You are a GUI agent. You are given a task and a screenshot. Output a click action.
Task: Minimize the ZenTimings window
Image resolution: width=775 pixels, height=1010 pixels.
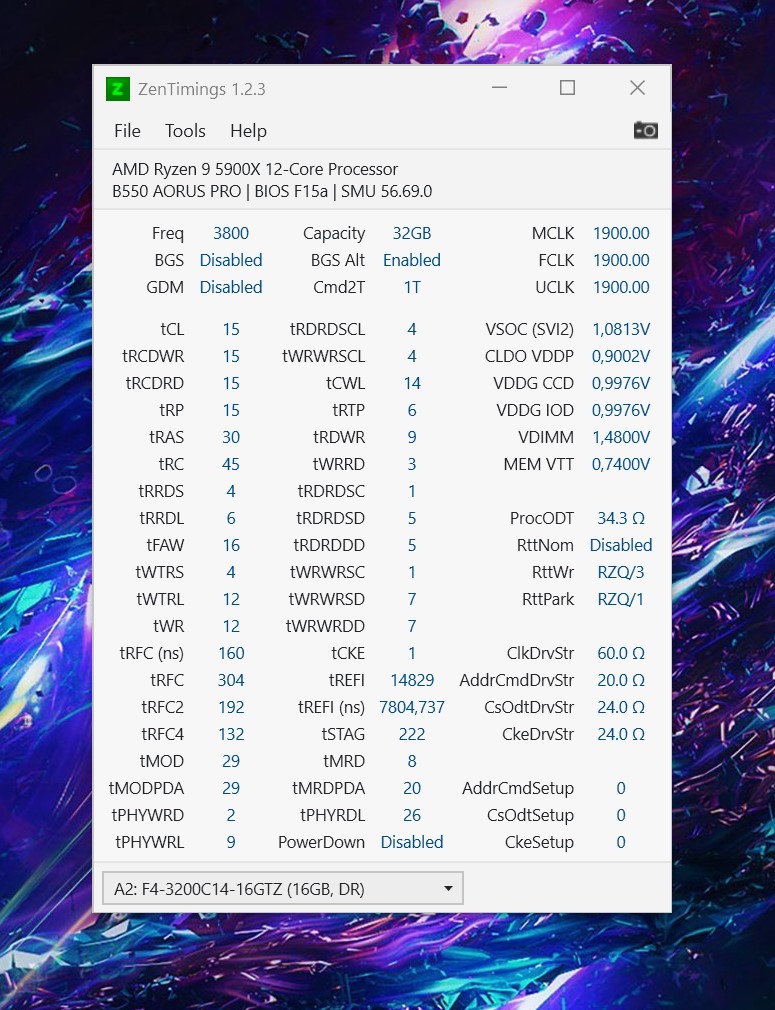pyautogui.click(x=499, y=88)
